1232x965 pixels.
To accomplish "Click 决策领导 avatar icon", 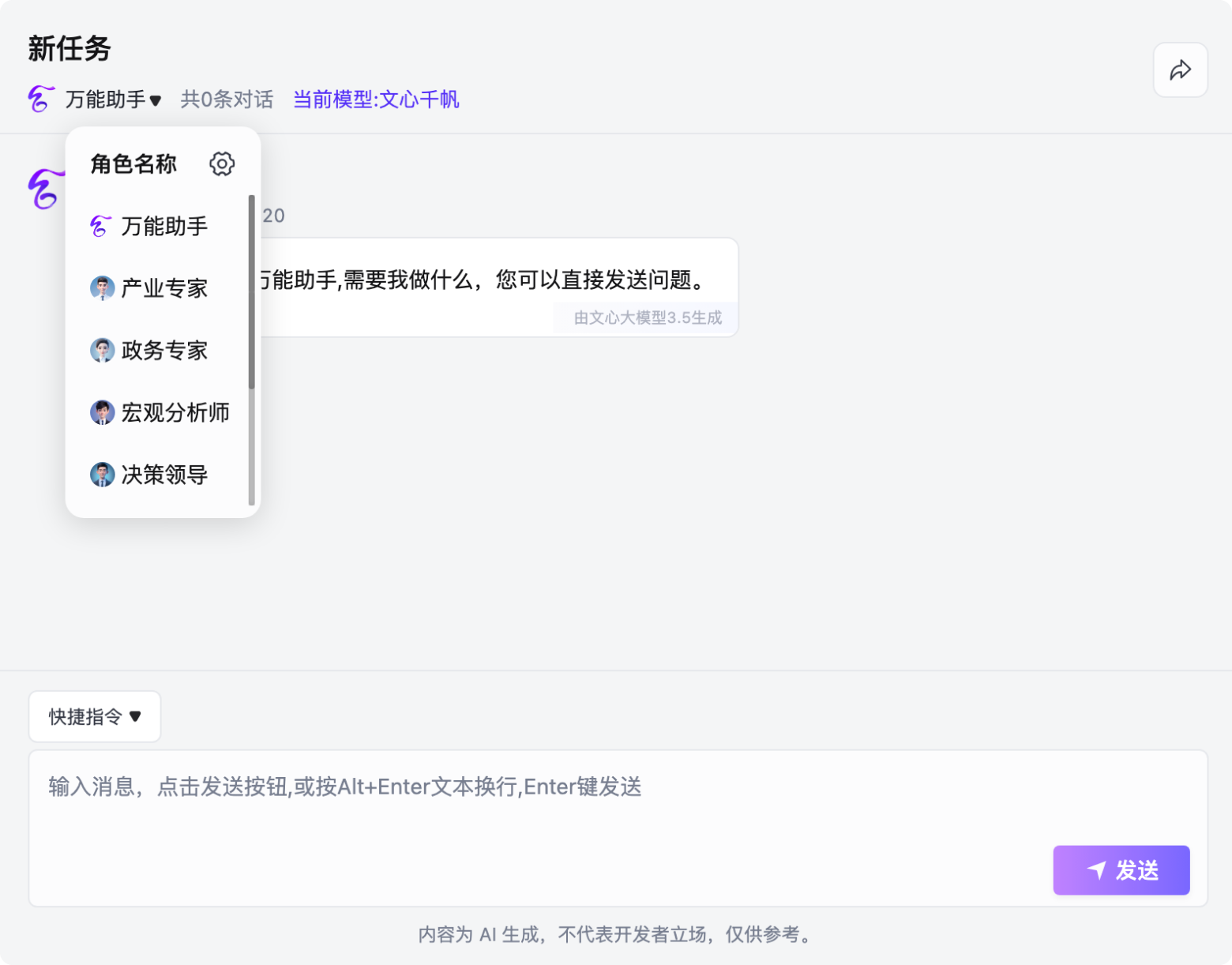I will coord(102,475).
